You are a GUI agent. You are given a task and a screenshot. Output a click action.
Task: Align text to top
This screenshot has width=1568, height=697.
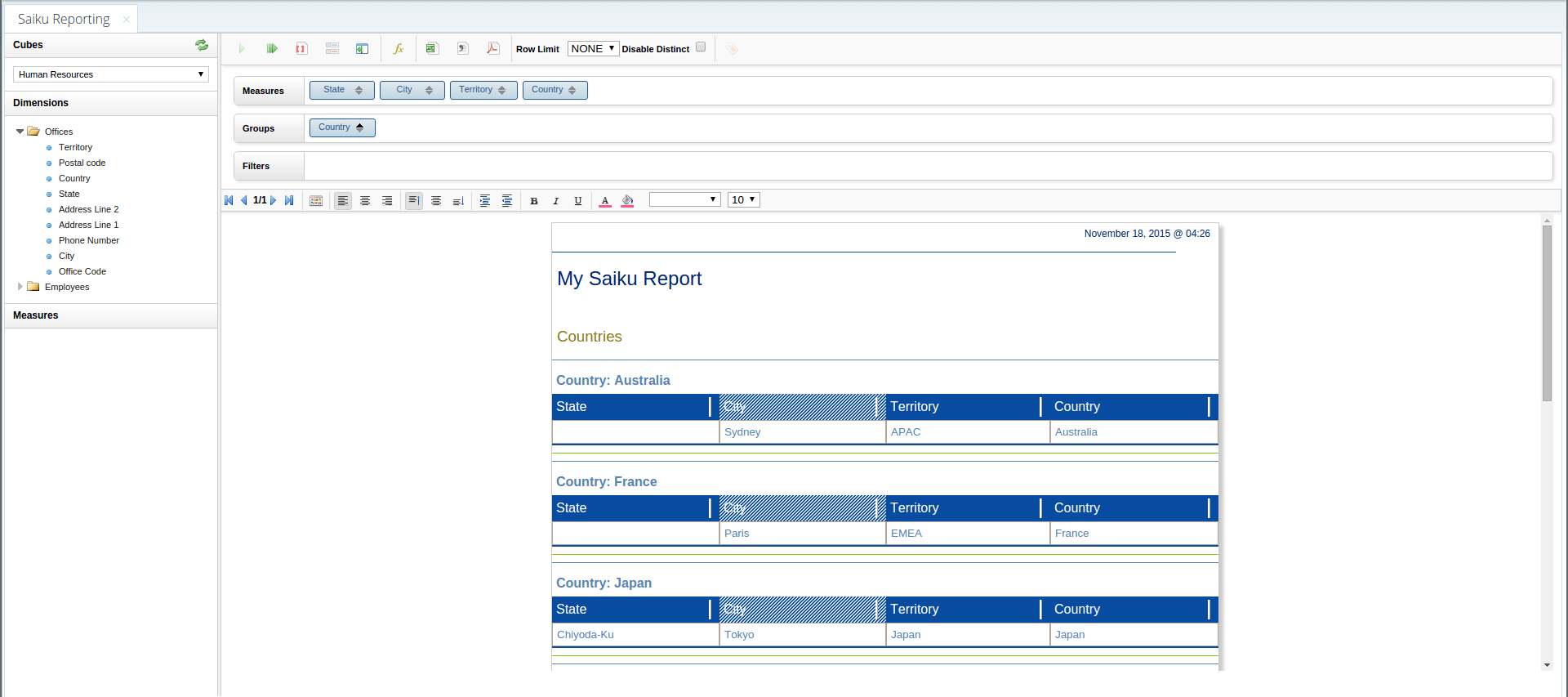(x=414, y=200)
